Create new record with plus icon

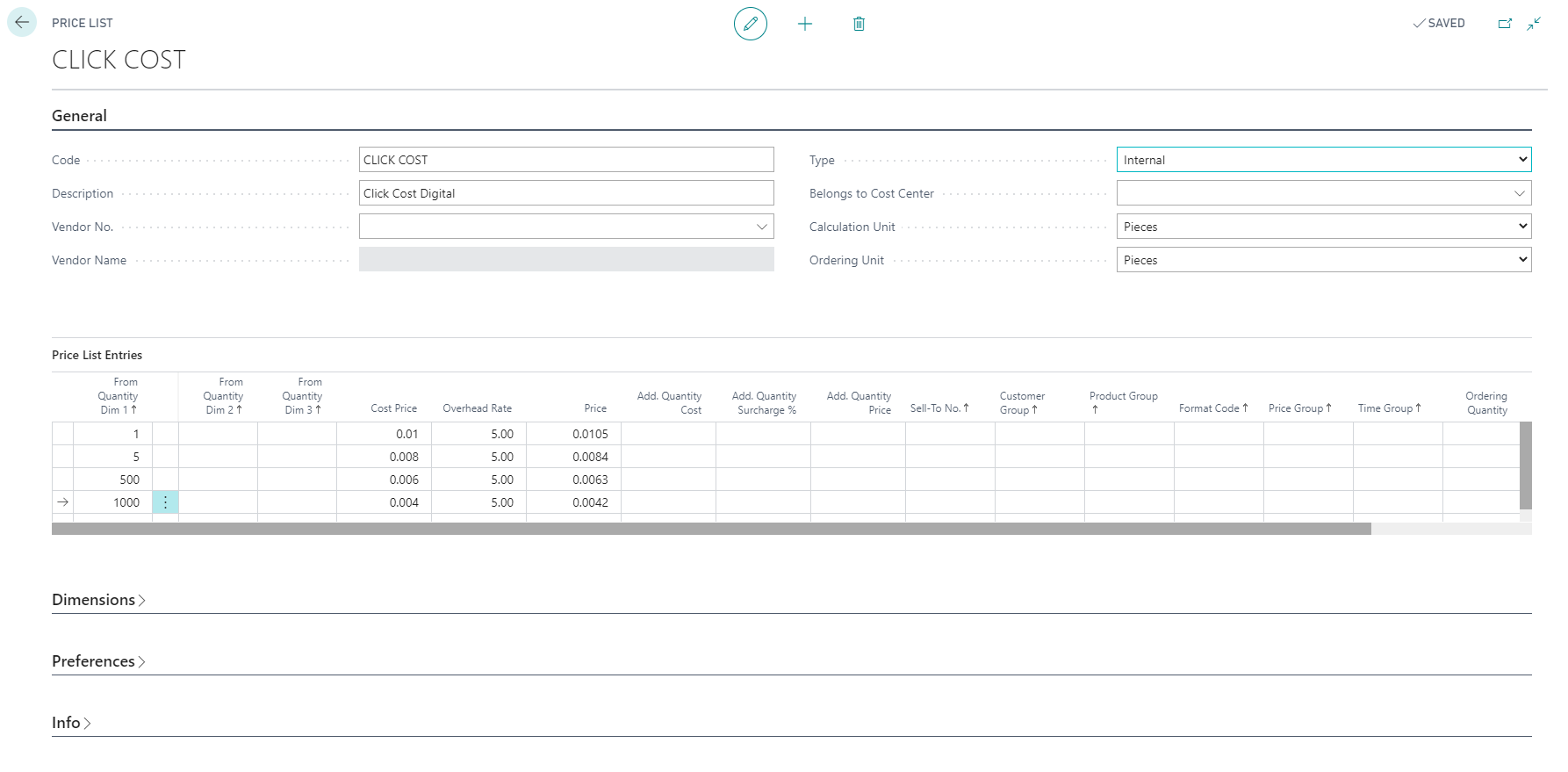pyautogui.click(x=805, y=24)
